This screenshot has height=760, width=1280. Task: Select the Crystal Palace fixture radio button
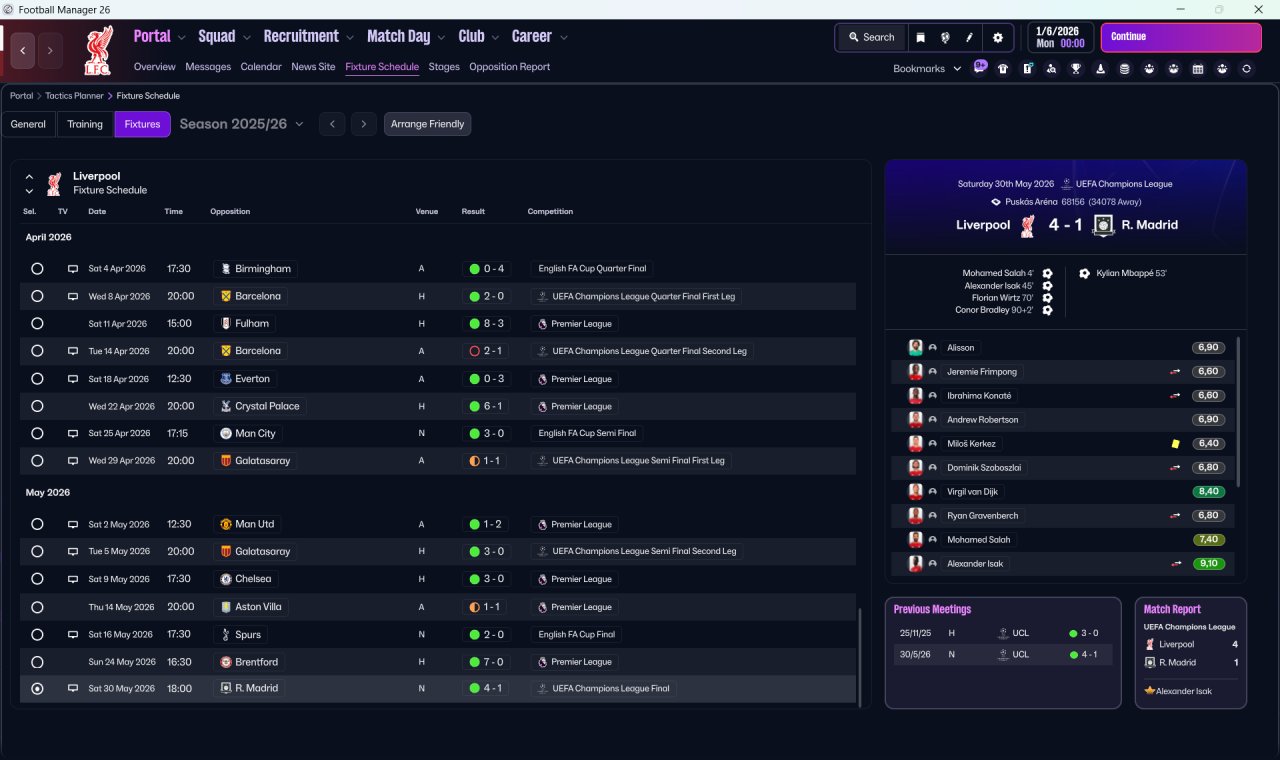[37, 406]
